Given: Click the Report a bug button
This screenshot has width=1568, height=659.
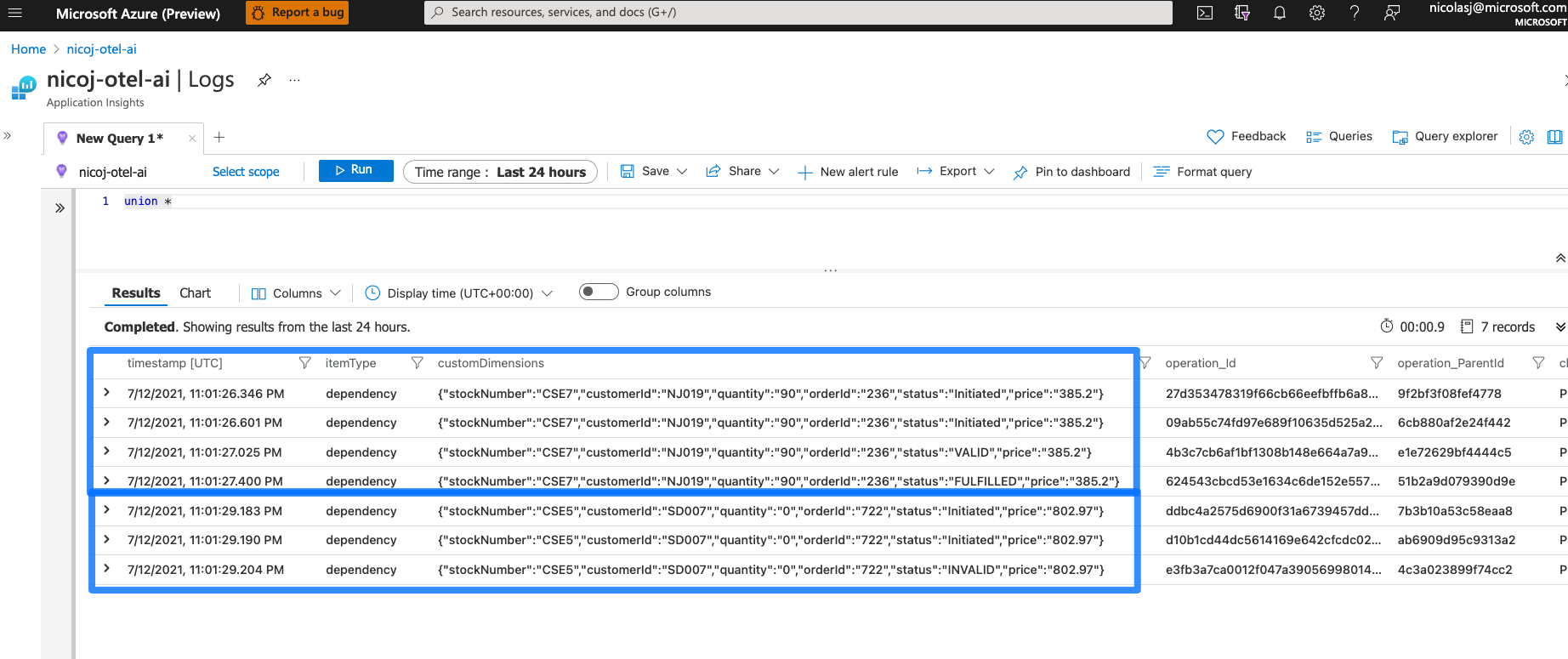Looking at the screenshot, I should [298, 13].
